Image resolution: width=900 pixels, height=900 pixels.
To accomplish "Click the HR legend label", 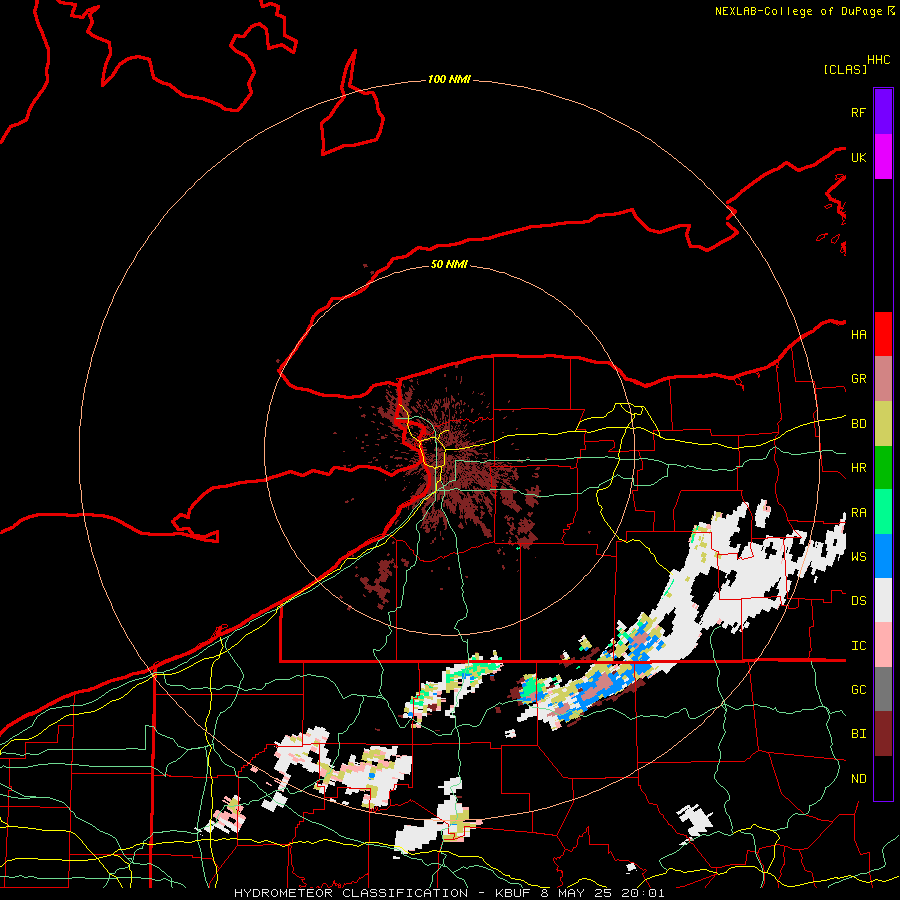I will pos(858,468).
